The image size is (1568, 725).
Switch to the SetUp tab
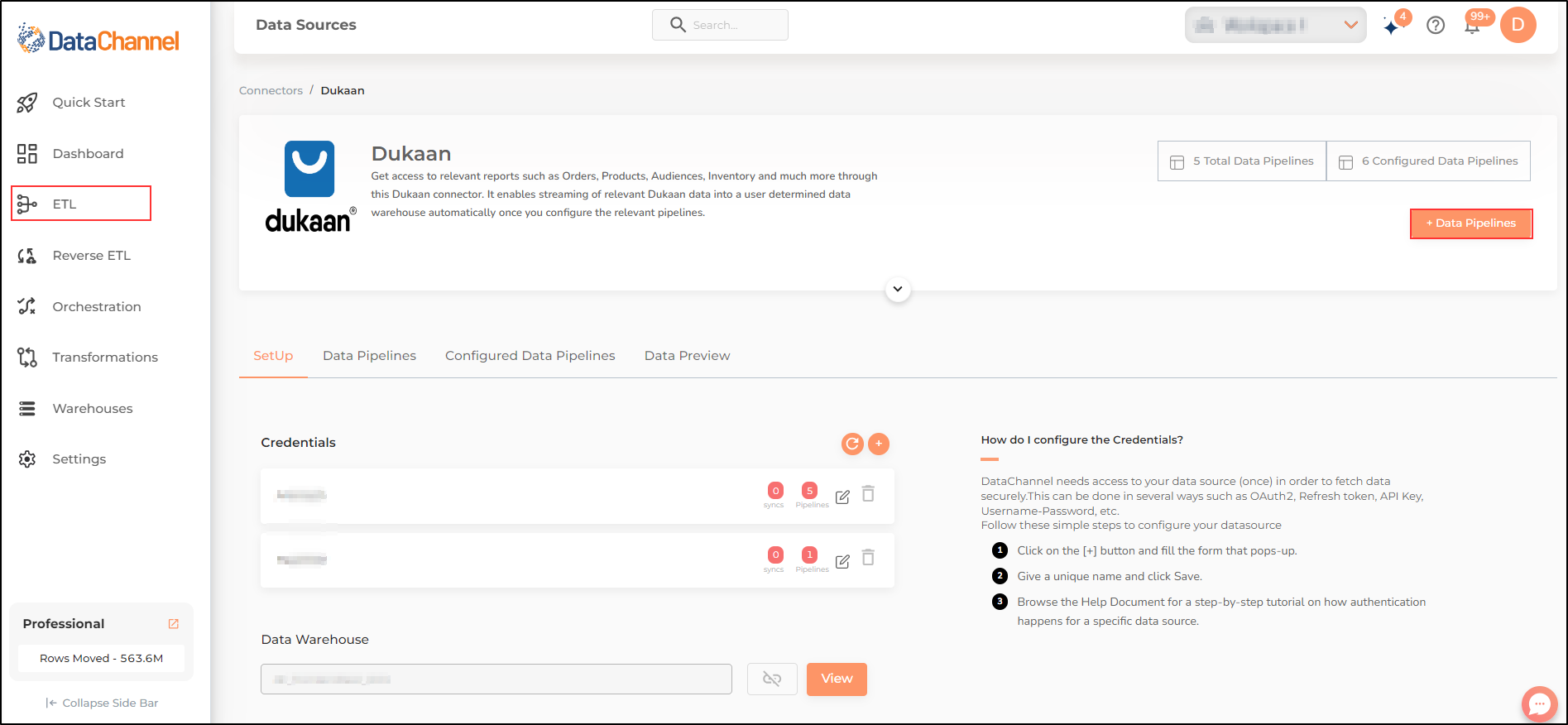(x=273, y=356)
